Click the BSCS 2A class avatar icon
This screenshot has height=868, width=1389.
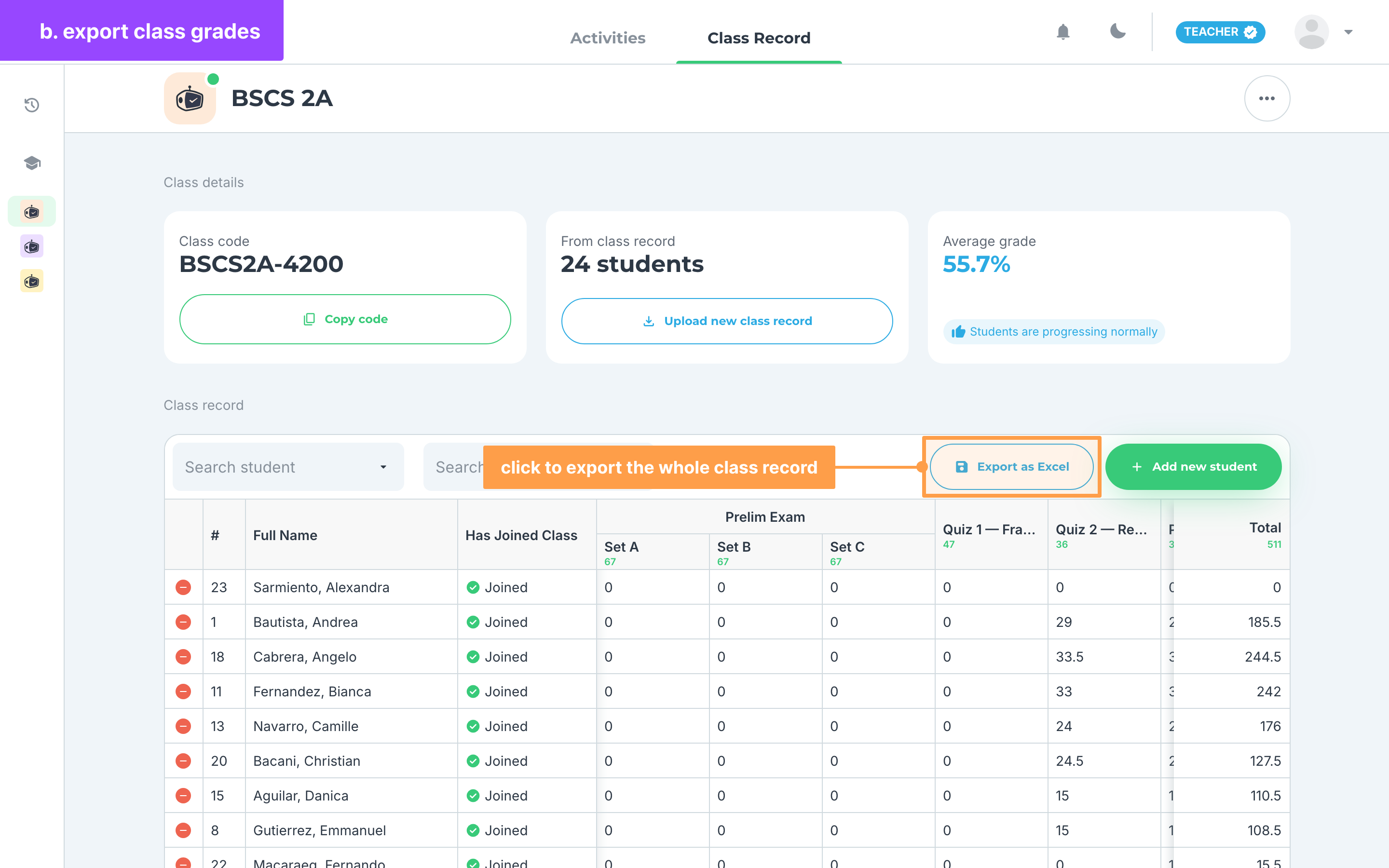point(190,98)
